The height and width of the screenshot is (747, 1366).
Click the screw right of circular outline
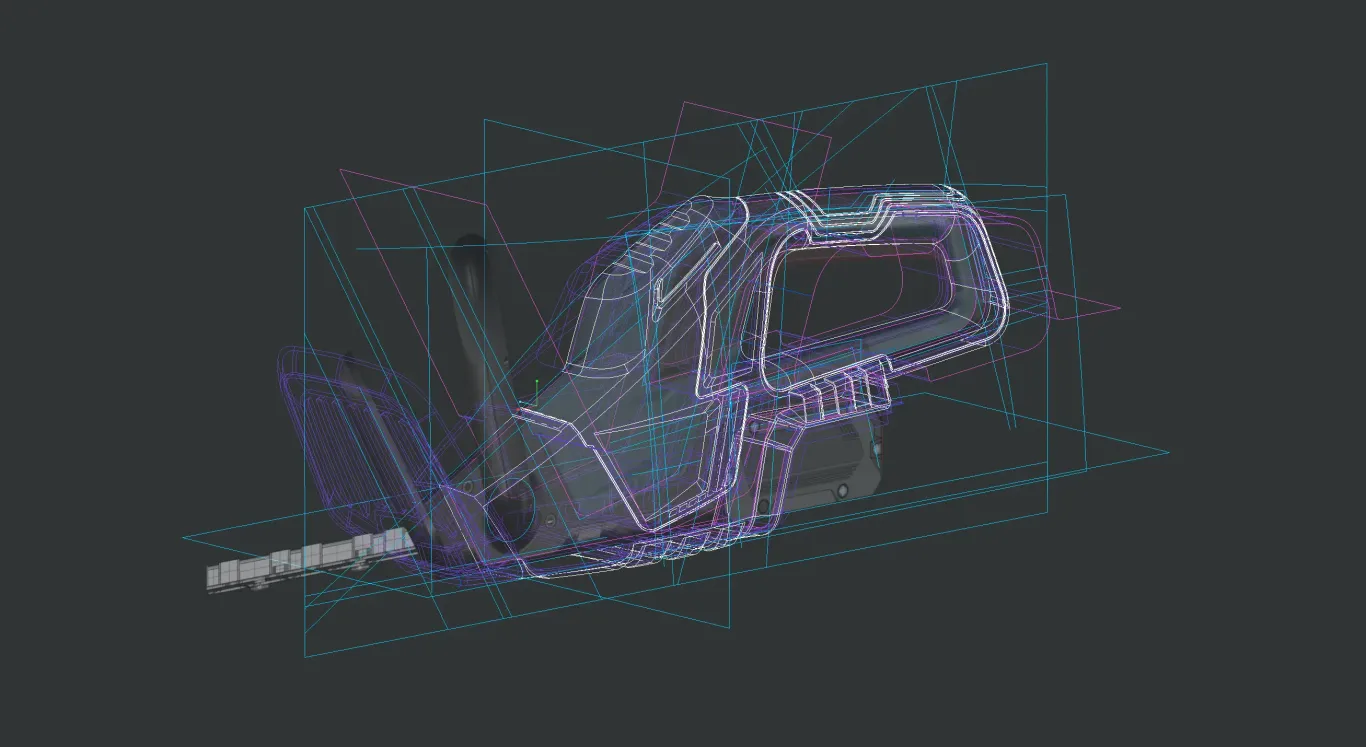[x=549, y=519]
